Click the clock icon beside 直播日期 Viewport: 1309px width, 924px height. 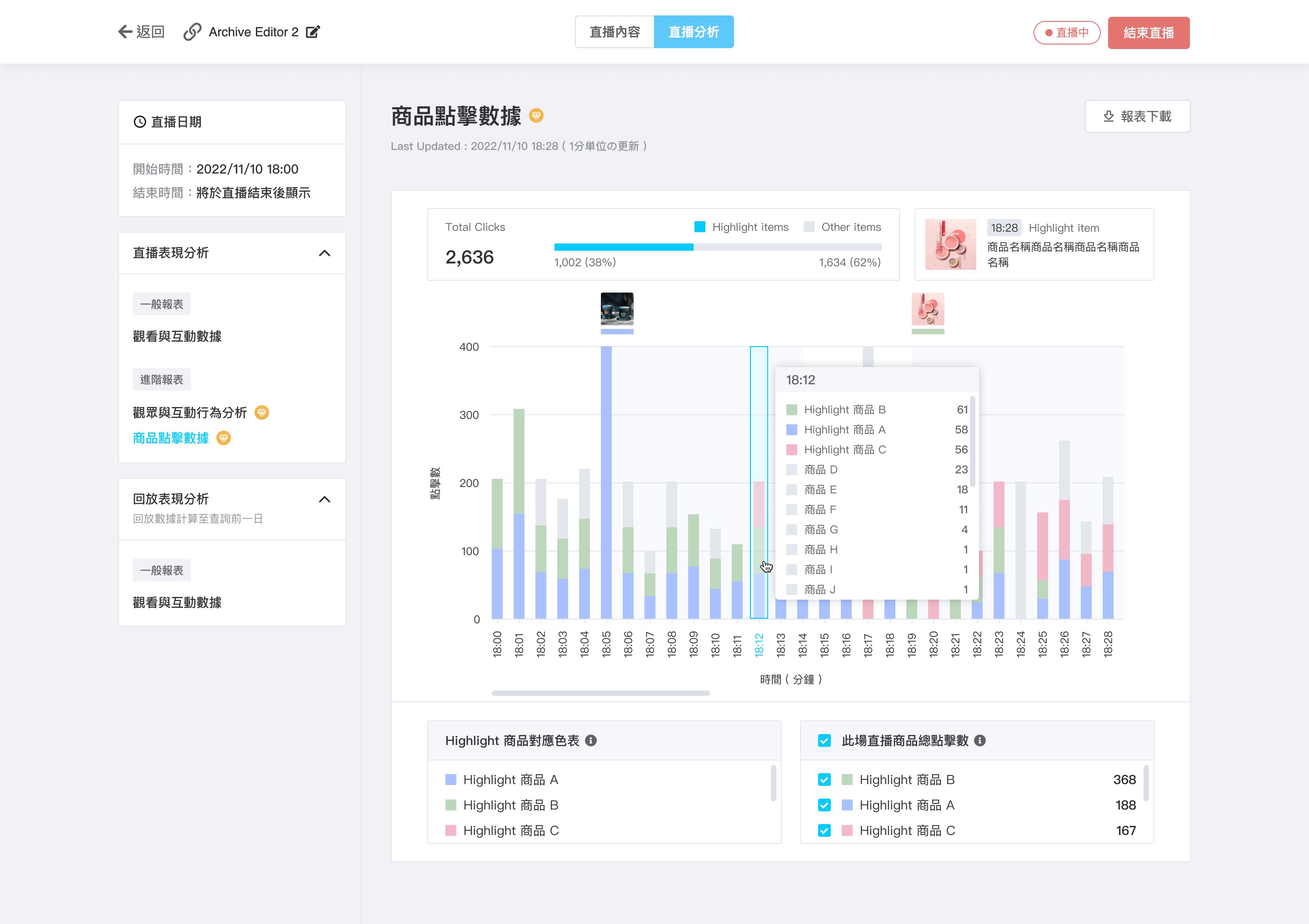(x=140, y=122)
